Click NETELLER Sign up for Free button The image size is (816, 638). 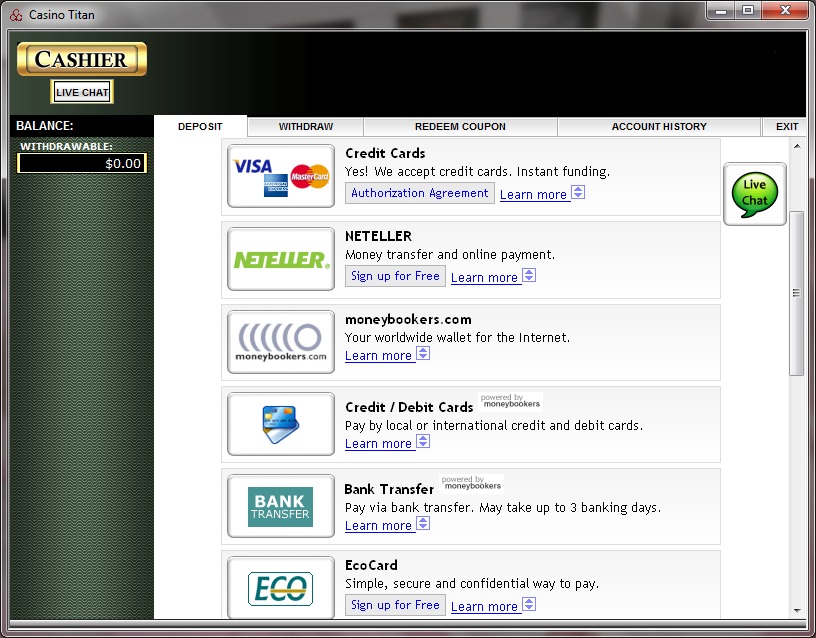point(395,276)
